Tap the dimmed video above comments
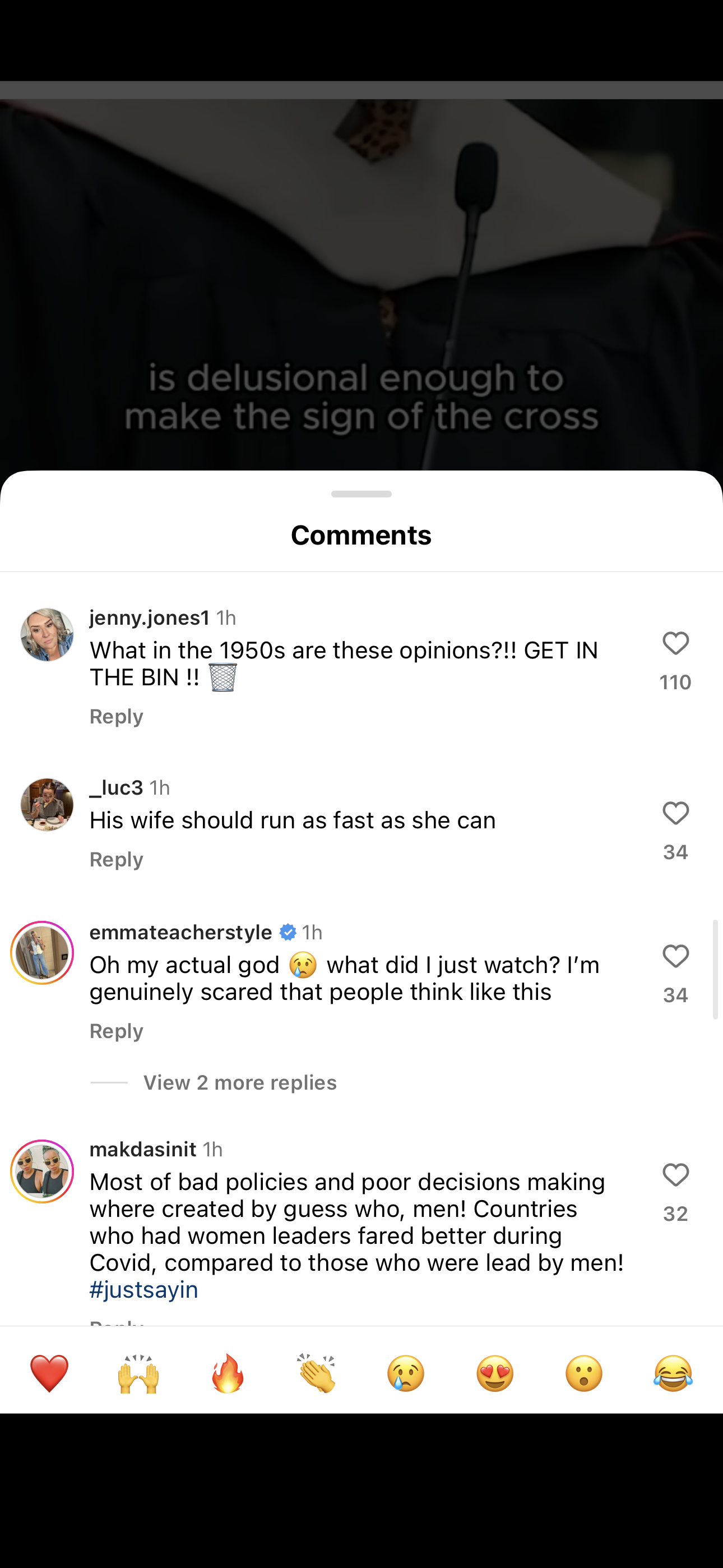This screenshot has width=723, height=1568. 361,274
